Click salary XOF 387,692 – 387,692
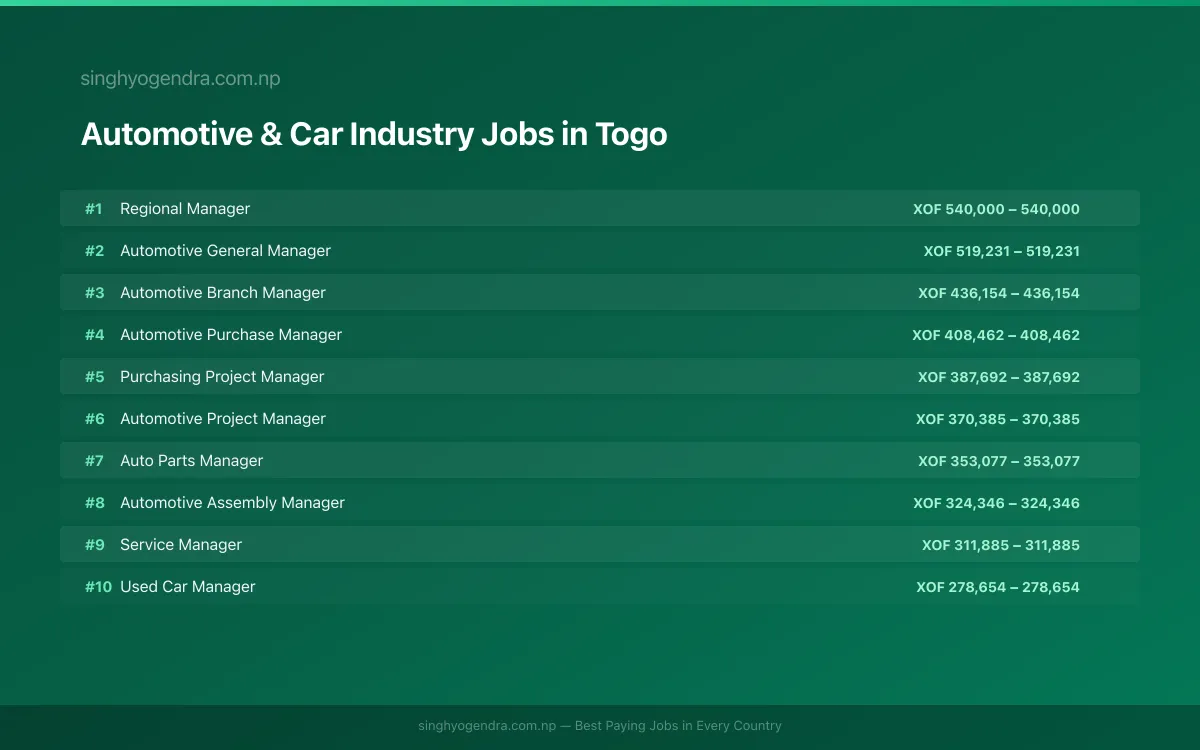 point(999,377)
